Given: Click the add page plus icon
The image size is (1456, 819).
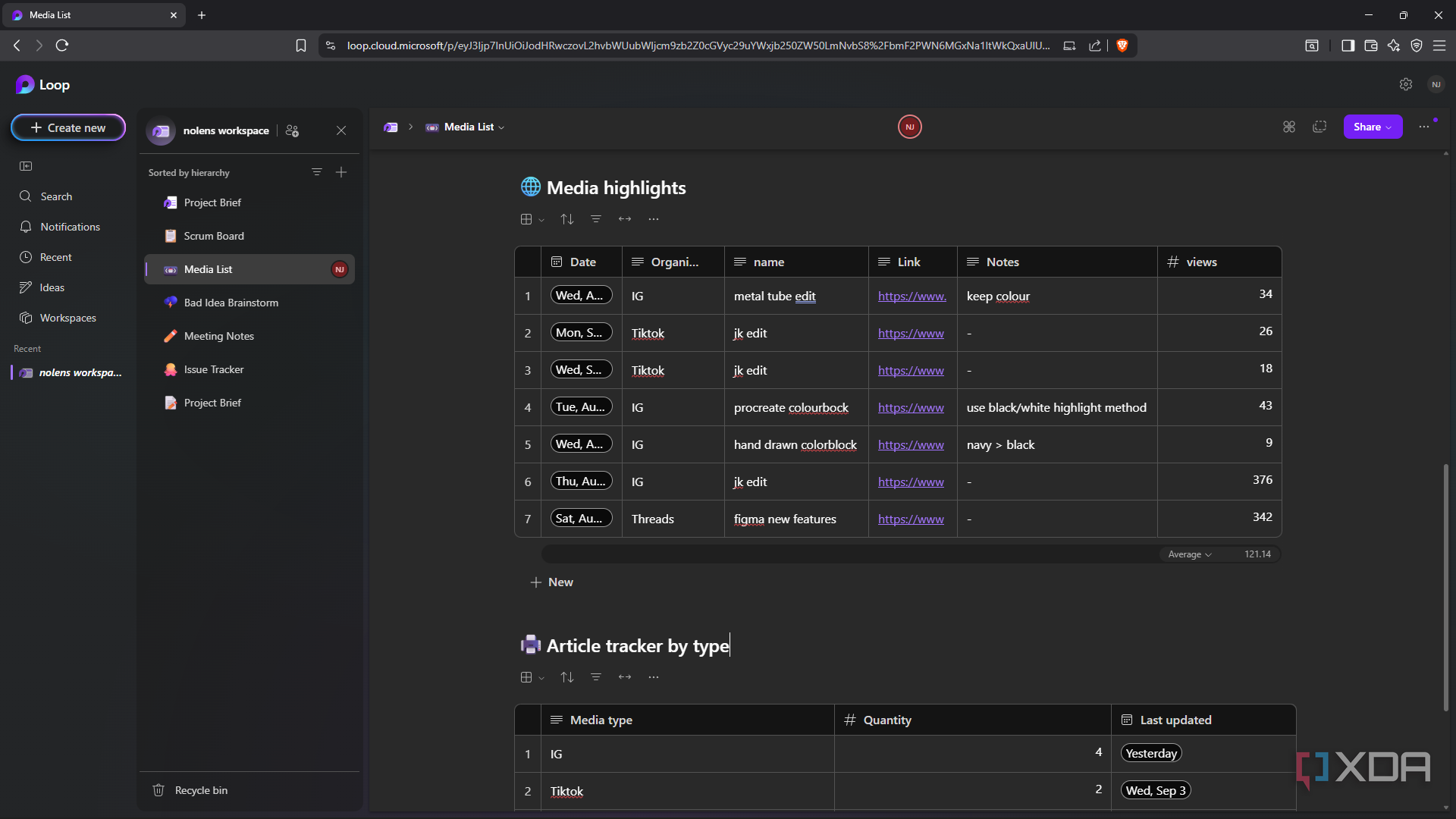Looking at the screenshot, I should tap(341, 172).
